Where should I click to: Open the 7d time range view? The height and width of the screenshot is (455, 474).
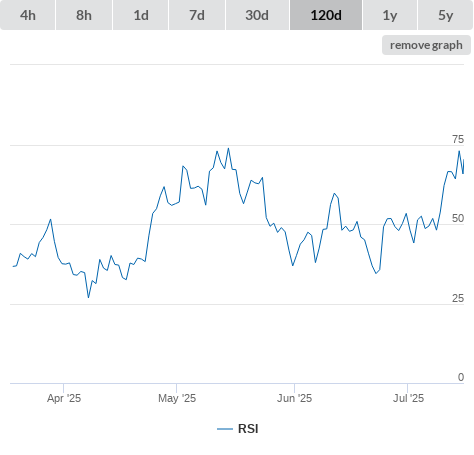click(197, 15)
